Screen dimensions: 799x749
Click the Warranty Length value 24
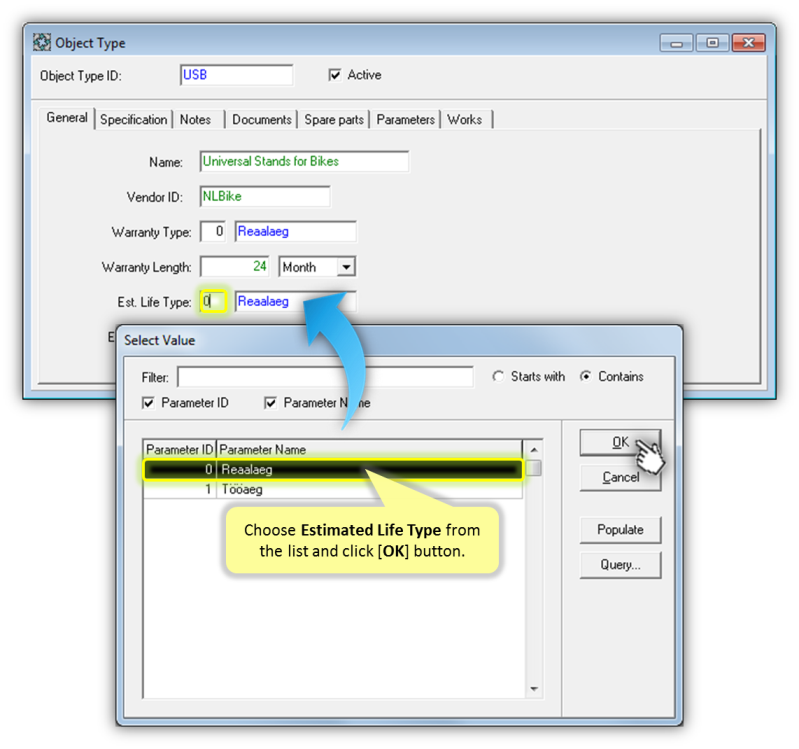(x=234, y=266)
